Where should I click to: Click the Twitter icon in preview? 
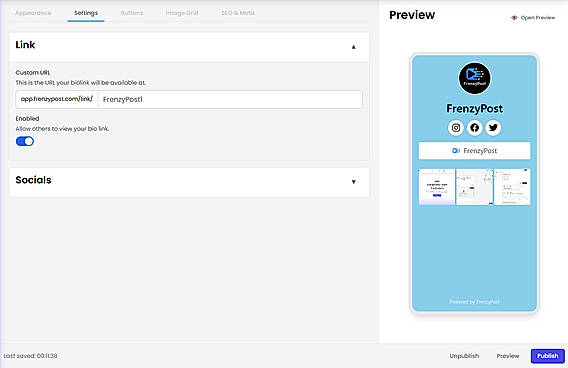(x=493, y=127)
